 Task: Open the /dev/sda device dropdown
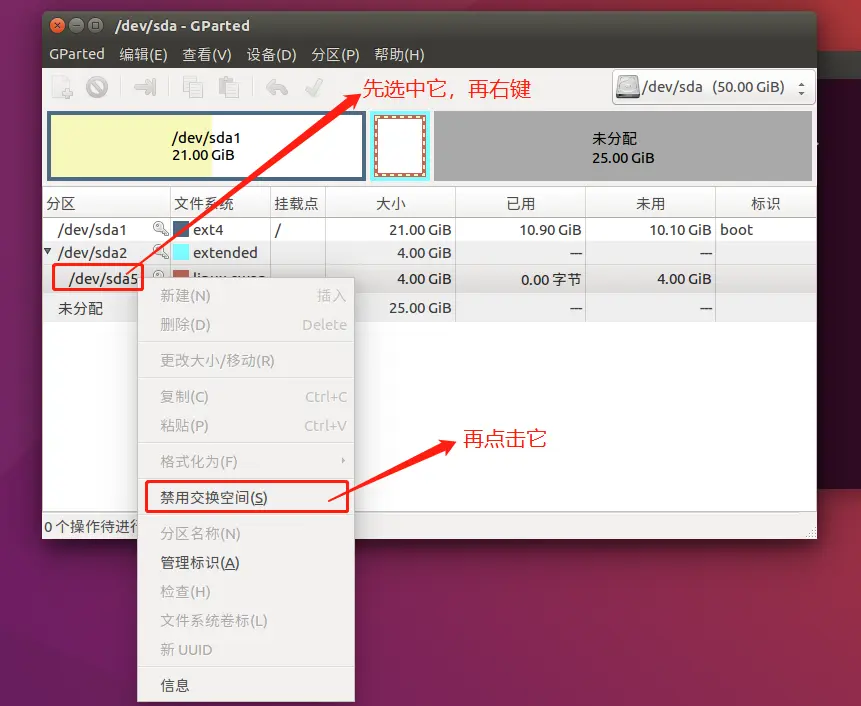pos(713,87)
